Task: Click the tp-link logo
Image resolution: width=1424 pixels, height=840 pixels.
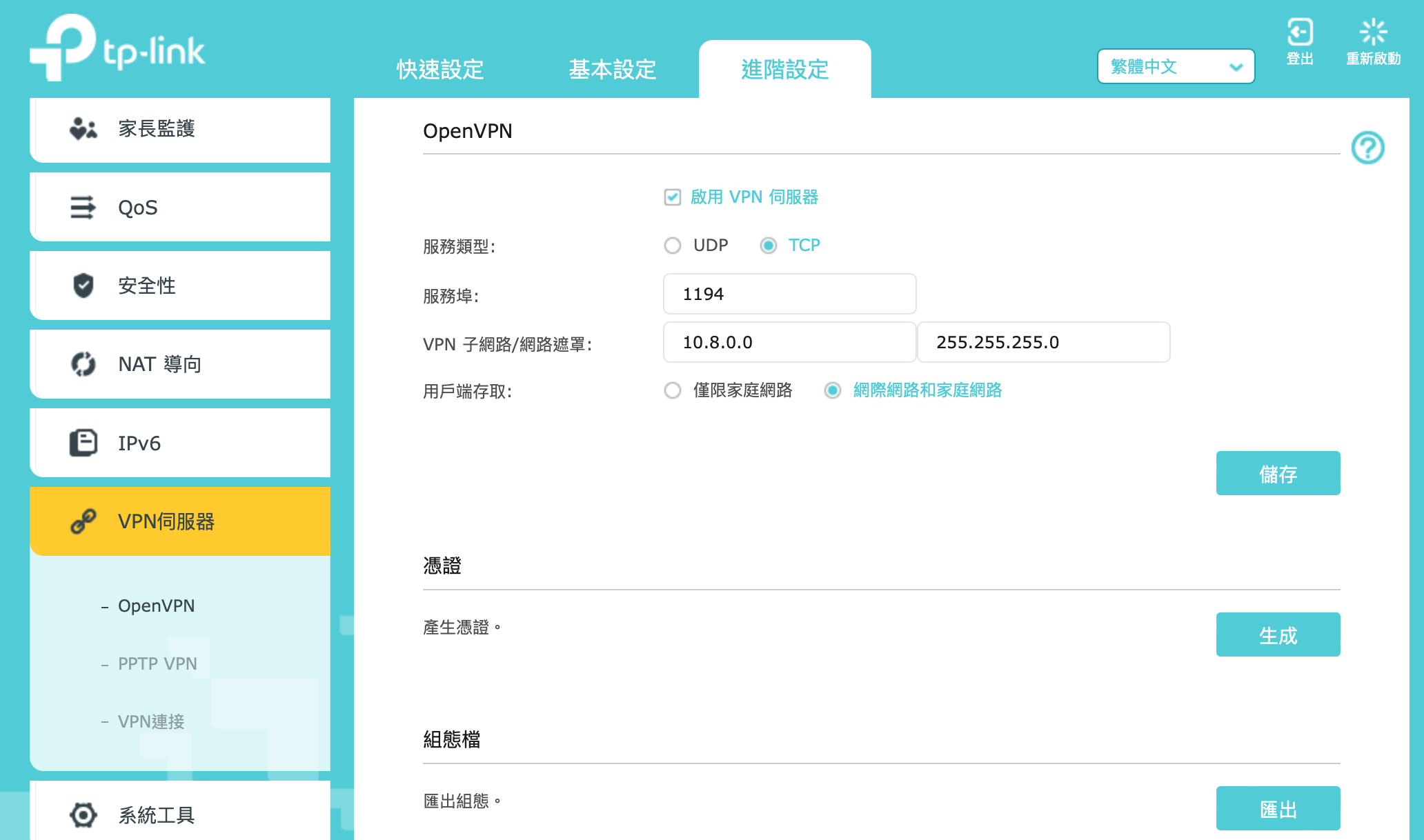Action: (x=117, y=47)
